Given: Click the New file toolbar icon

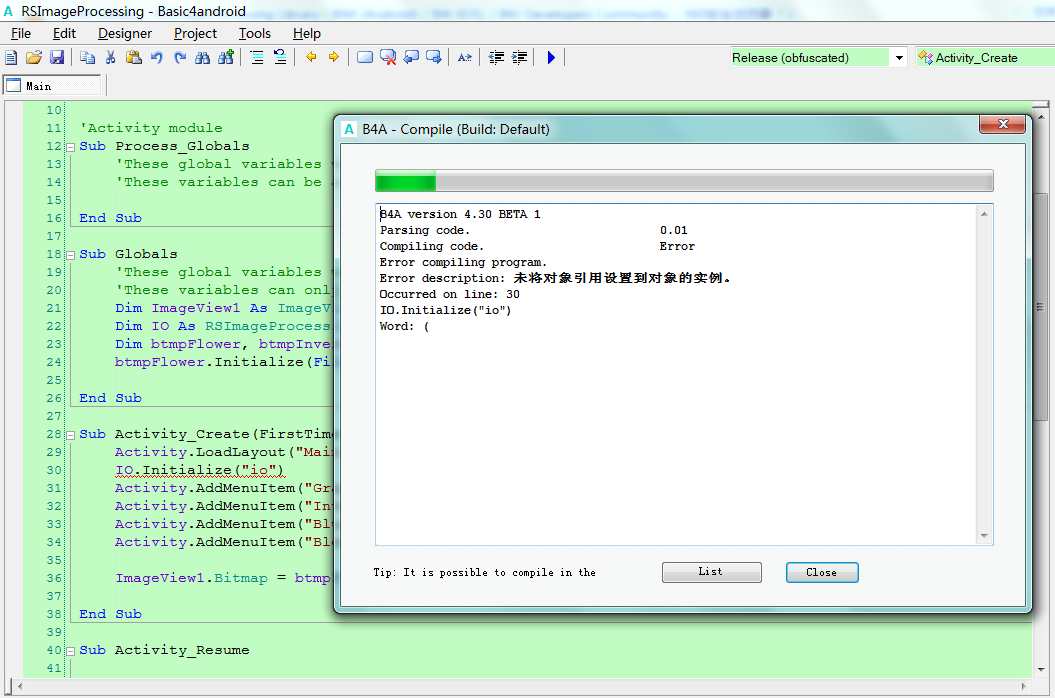Looking at the screenshot, I should pyautogui.click(x=11, y=58).
